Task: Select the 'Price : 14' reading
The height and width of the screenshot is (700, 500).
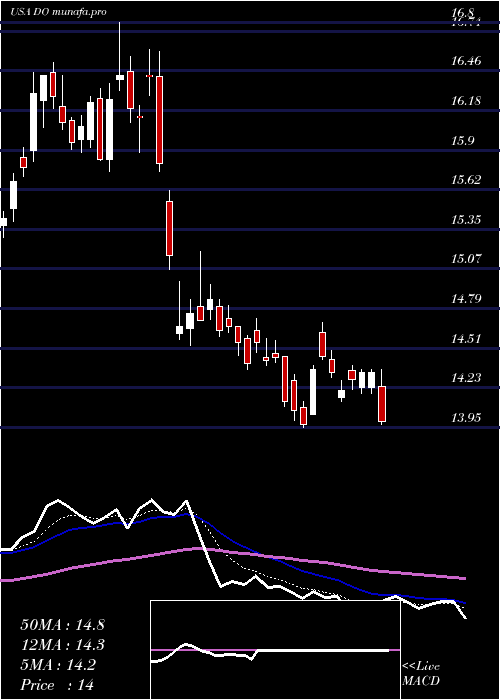Action: pyautogui.click(x=57, y=685)
